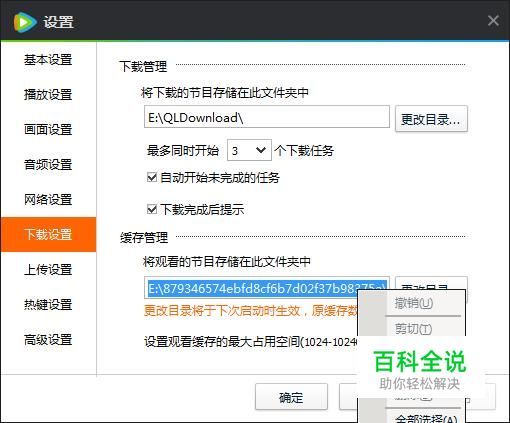Click the 缓存管理 section heading
Image resolution: width=510 pixels, height=423 pixels.
(x=144, y=237)
